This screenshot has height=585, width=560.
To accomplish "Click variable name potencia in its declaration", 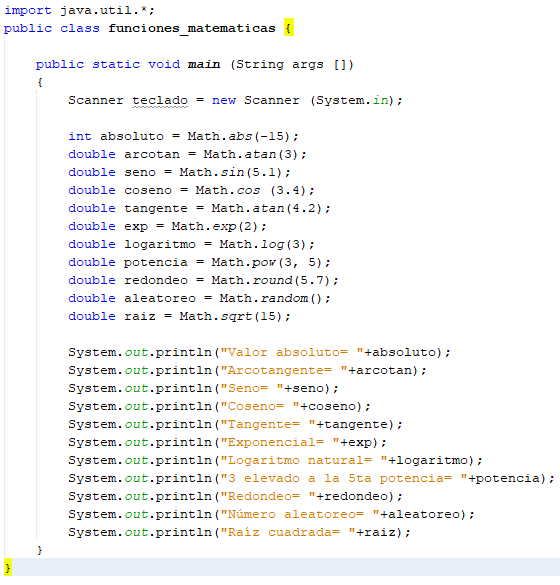I will 156,262.
